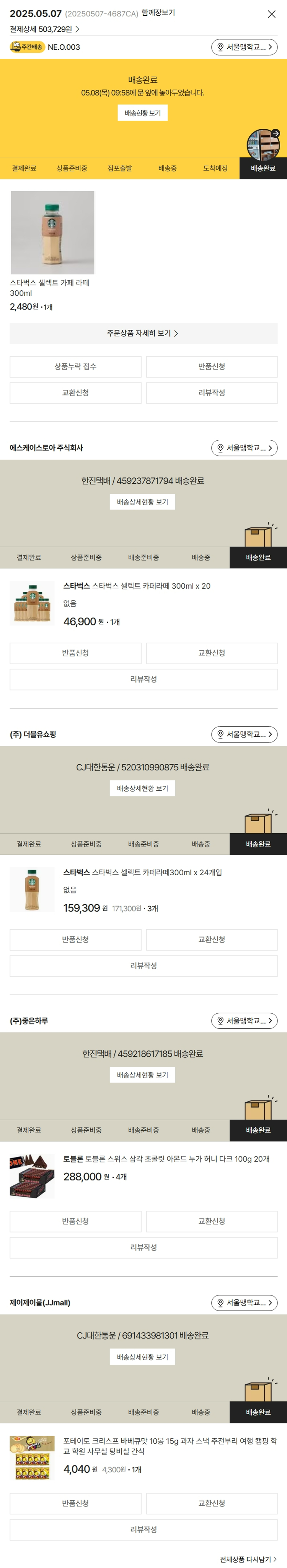Select the 점포출발 delivery step tab
The width and height of the screenshot is (287, 1568).
click(119, 169)
